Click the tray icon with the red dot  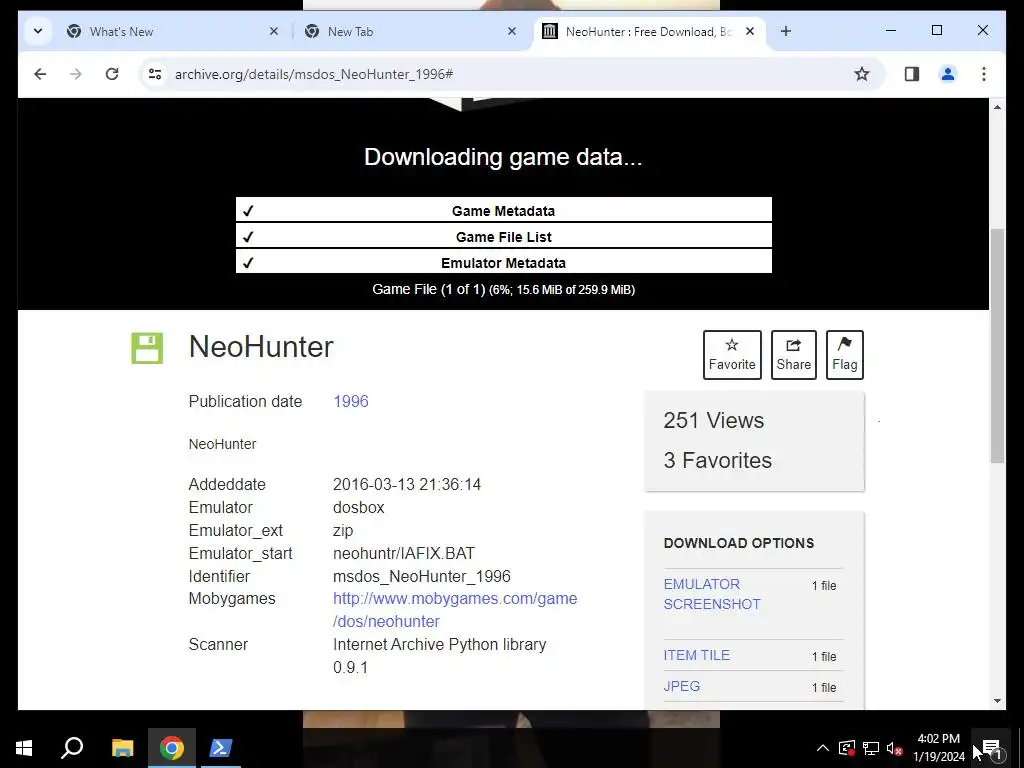pyautogui.click(x=846, y=748)
